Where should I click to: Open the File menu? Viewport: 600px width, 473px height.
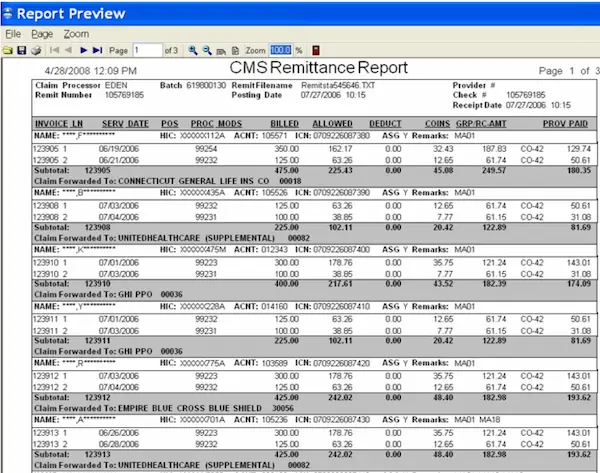coord(13,34)
